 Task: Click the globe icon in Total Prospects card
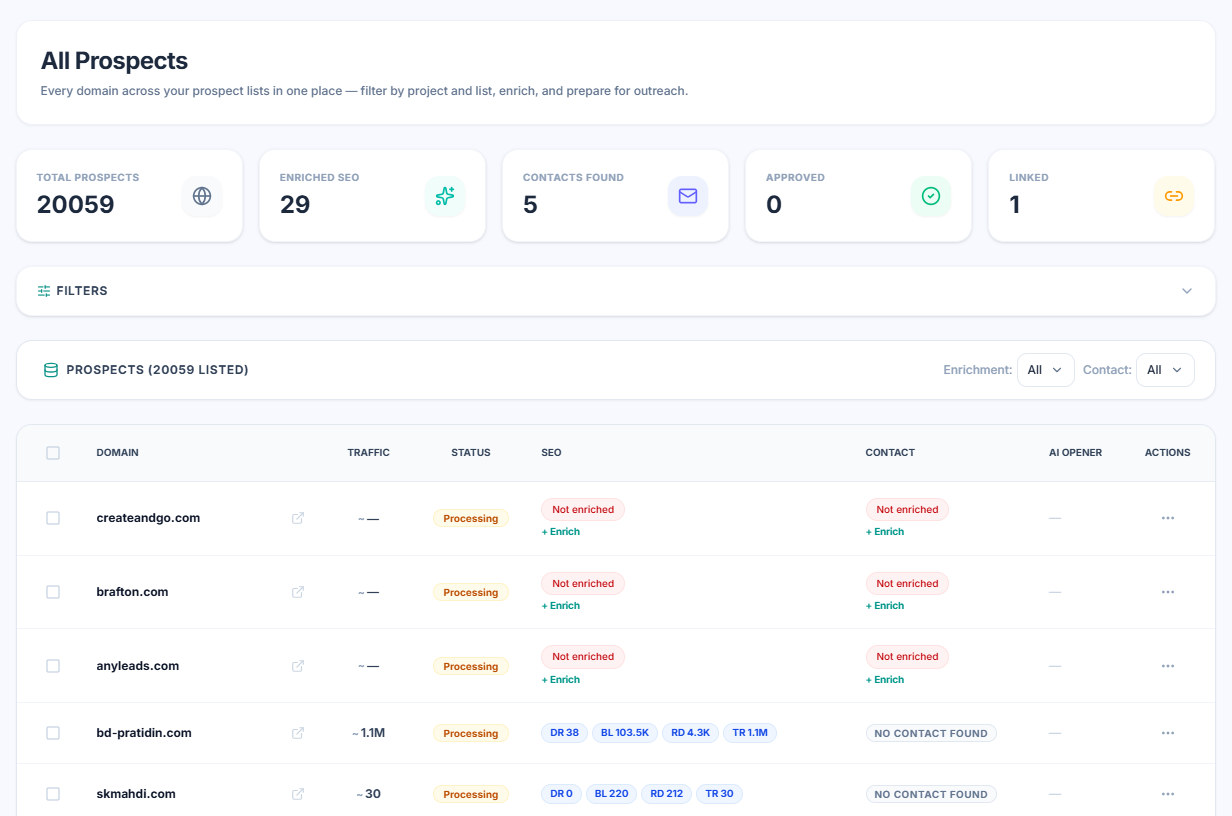coord(202,196)
